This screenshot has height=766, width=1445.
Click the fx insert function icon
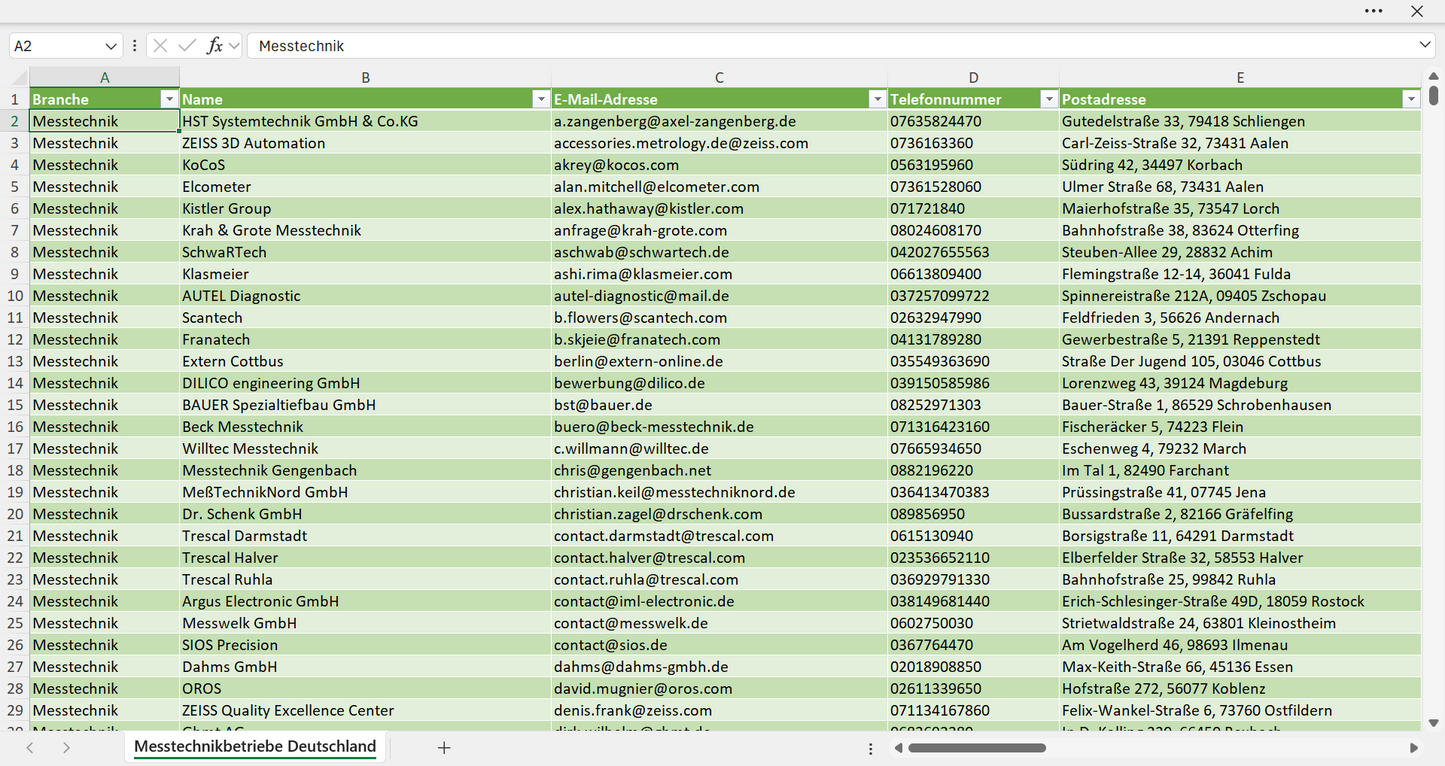point(214,46)
